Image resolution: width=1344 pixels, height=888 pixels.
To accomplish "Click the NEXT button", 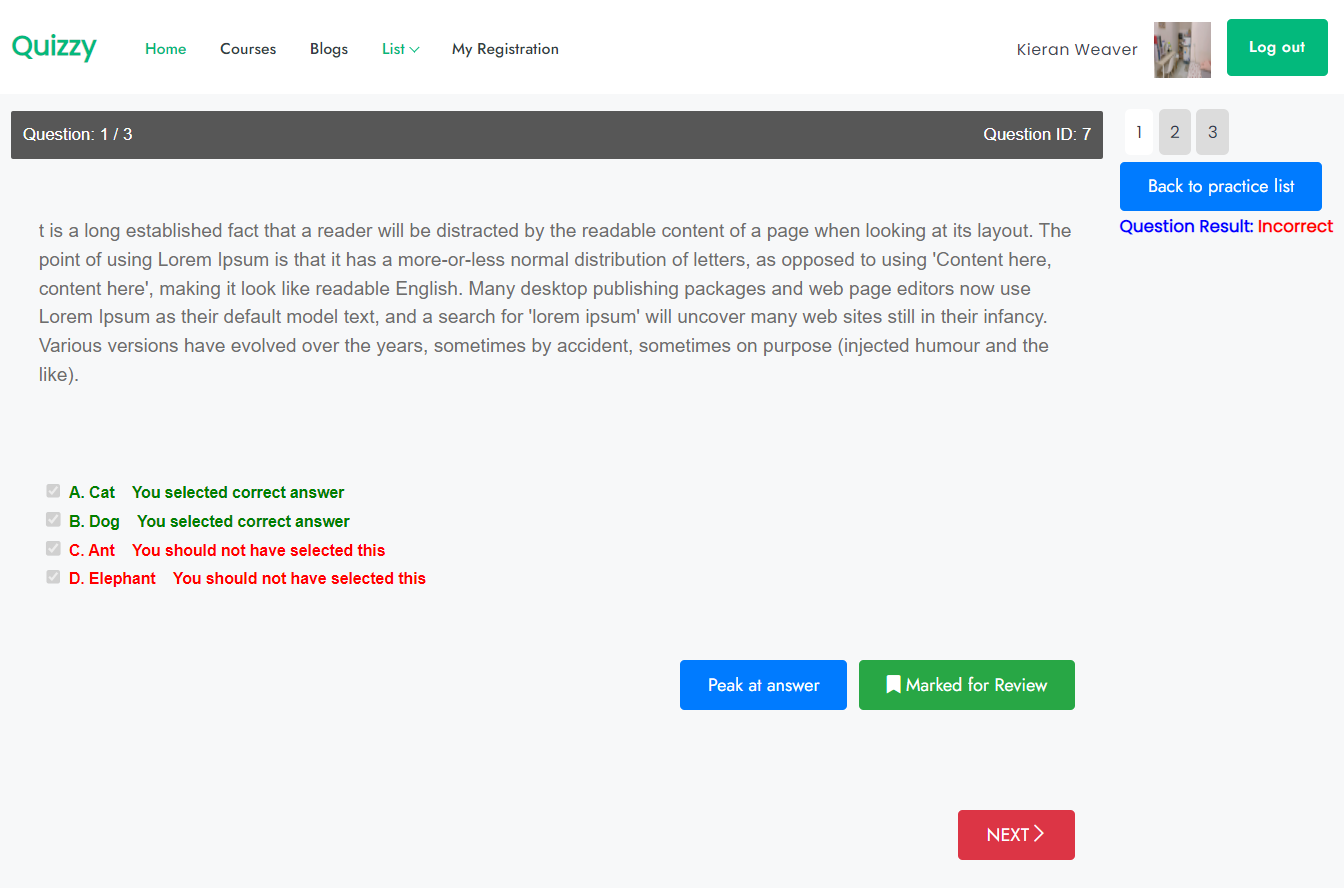I will pyautogui.click(x=1016, y=834).
